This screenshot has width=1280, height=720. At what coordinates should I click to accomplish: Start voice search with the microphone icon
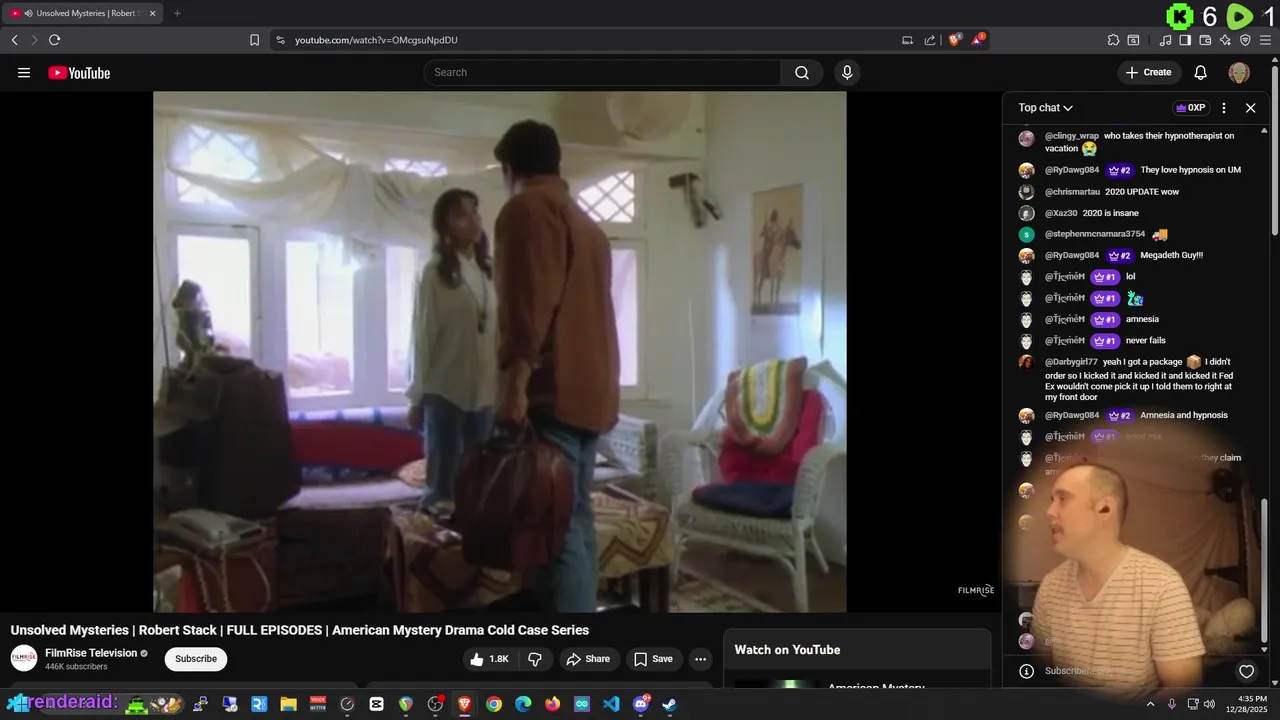coord(847,72)
